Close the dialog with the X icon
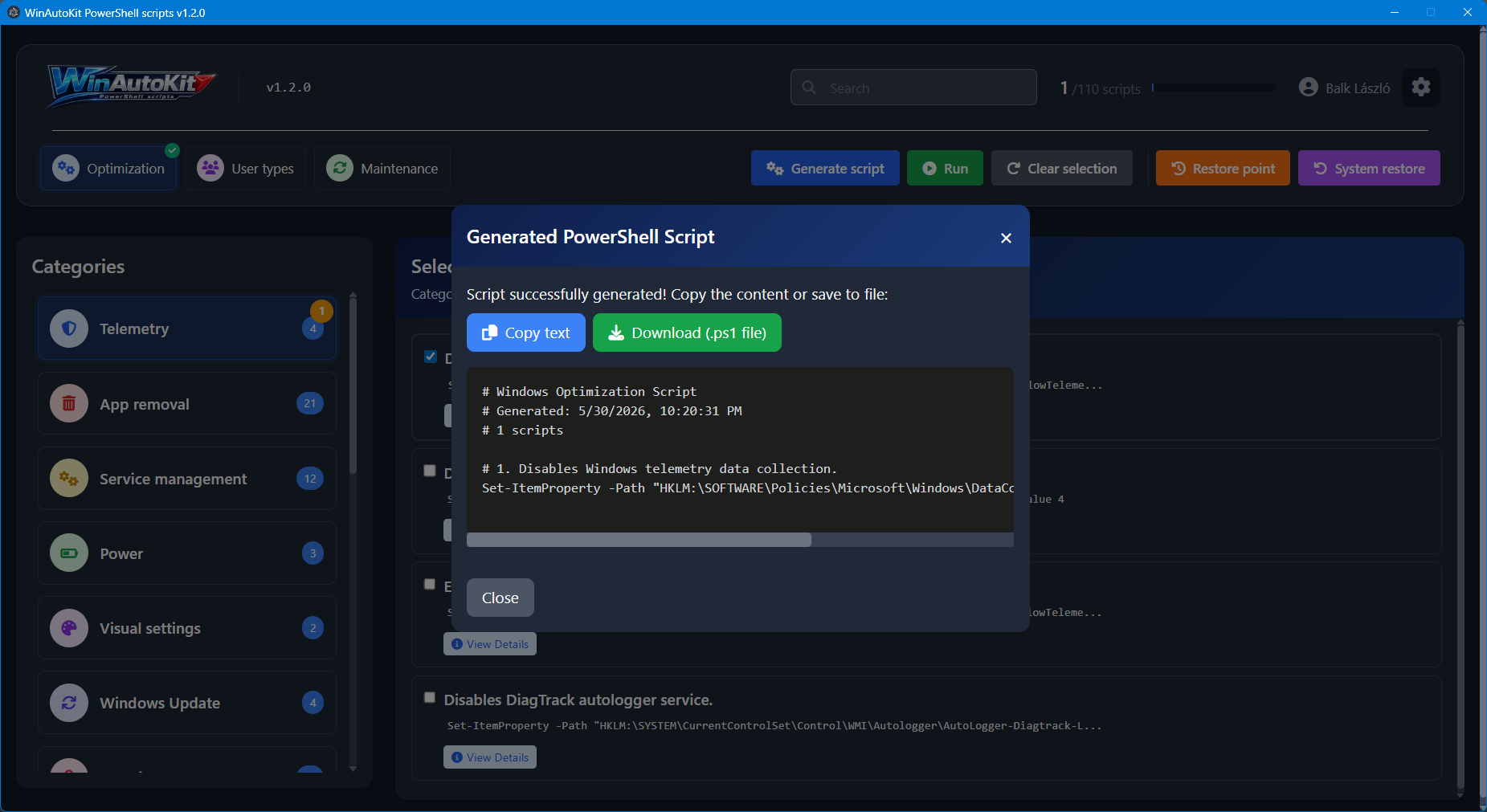The image size is (1487, 812). (1006, 238)
